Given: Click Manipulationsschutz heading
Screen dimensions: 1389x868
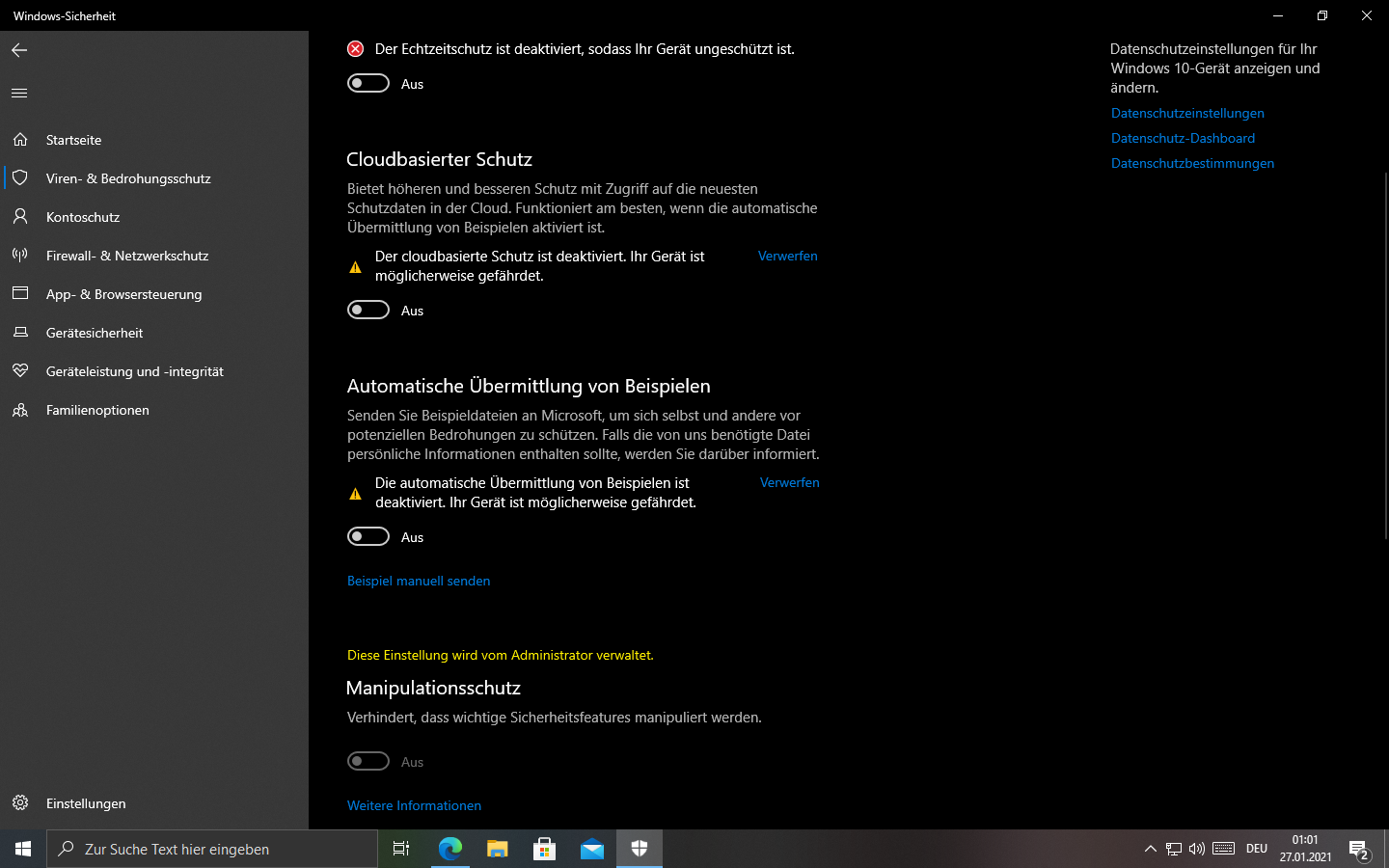Looking at the screenshot, I should tap(433, 688).
